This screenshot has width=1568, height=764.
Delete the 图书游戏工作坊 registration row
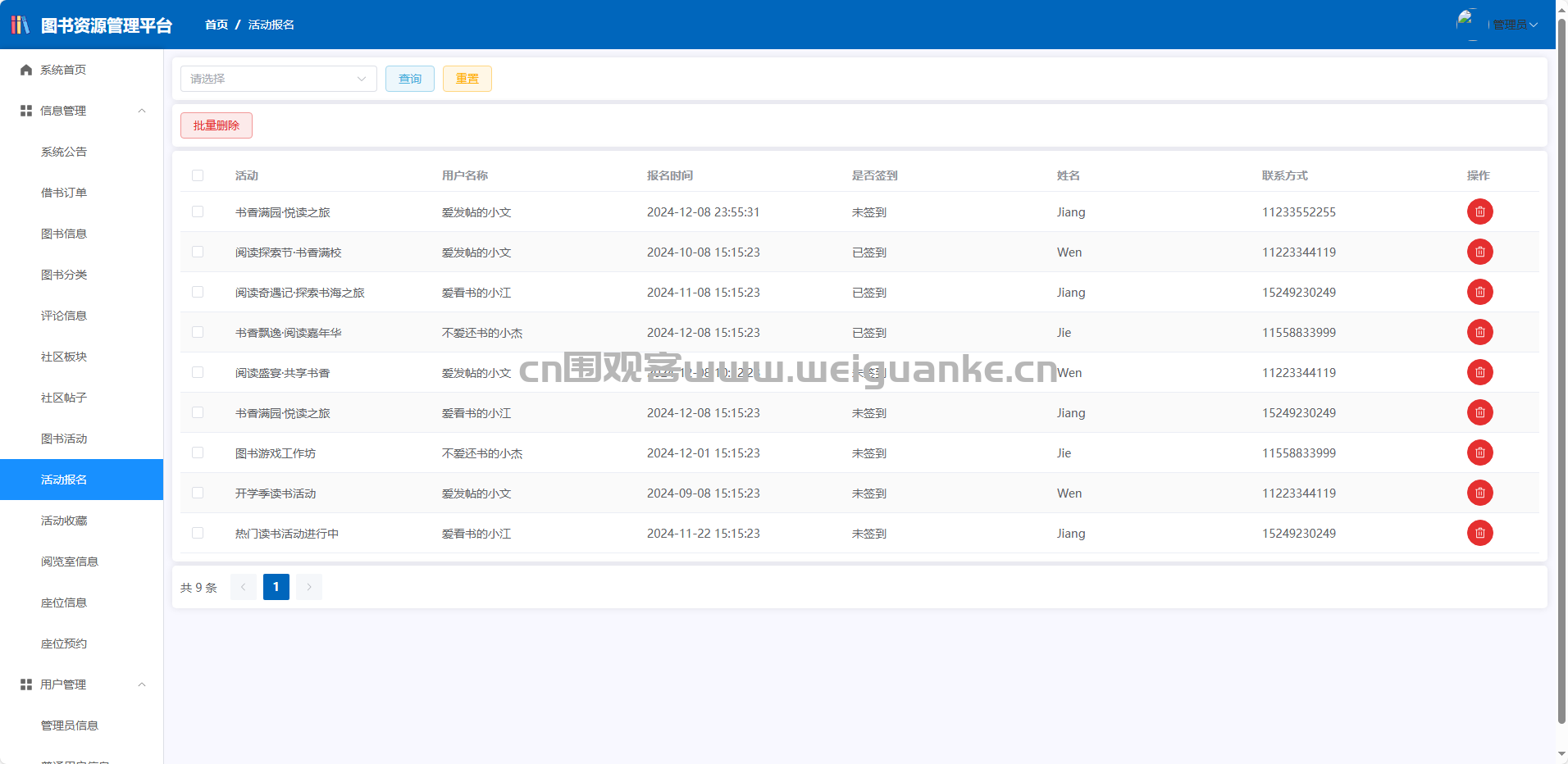tap(1479, 452)
